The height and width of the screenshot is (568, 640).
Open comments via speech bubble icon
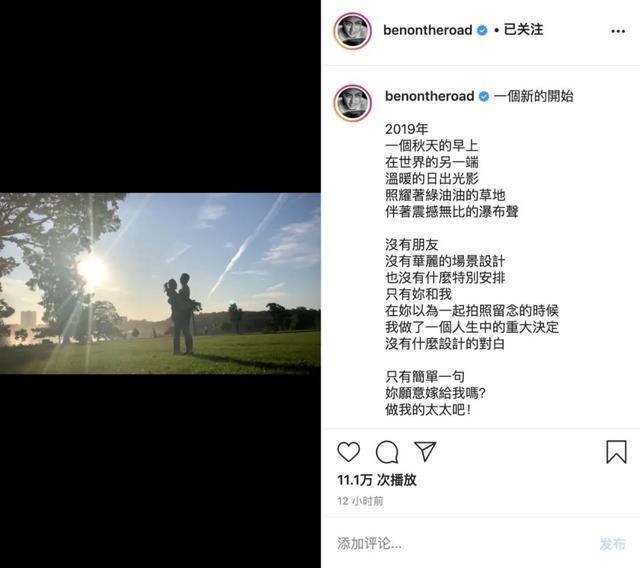387,452
